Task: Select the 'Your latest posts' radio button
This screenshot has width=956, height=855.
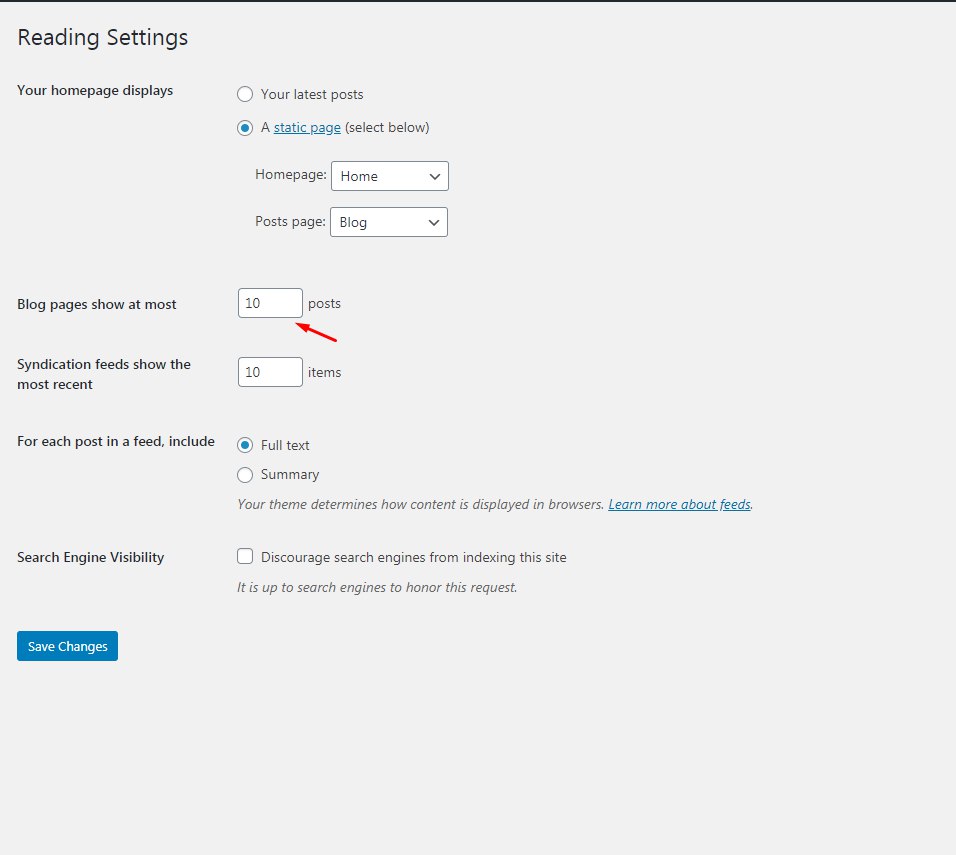Action: click(244, 95)
